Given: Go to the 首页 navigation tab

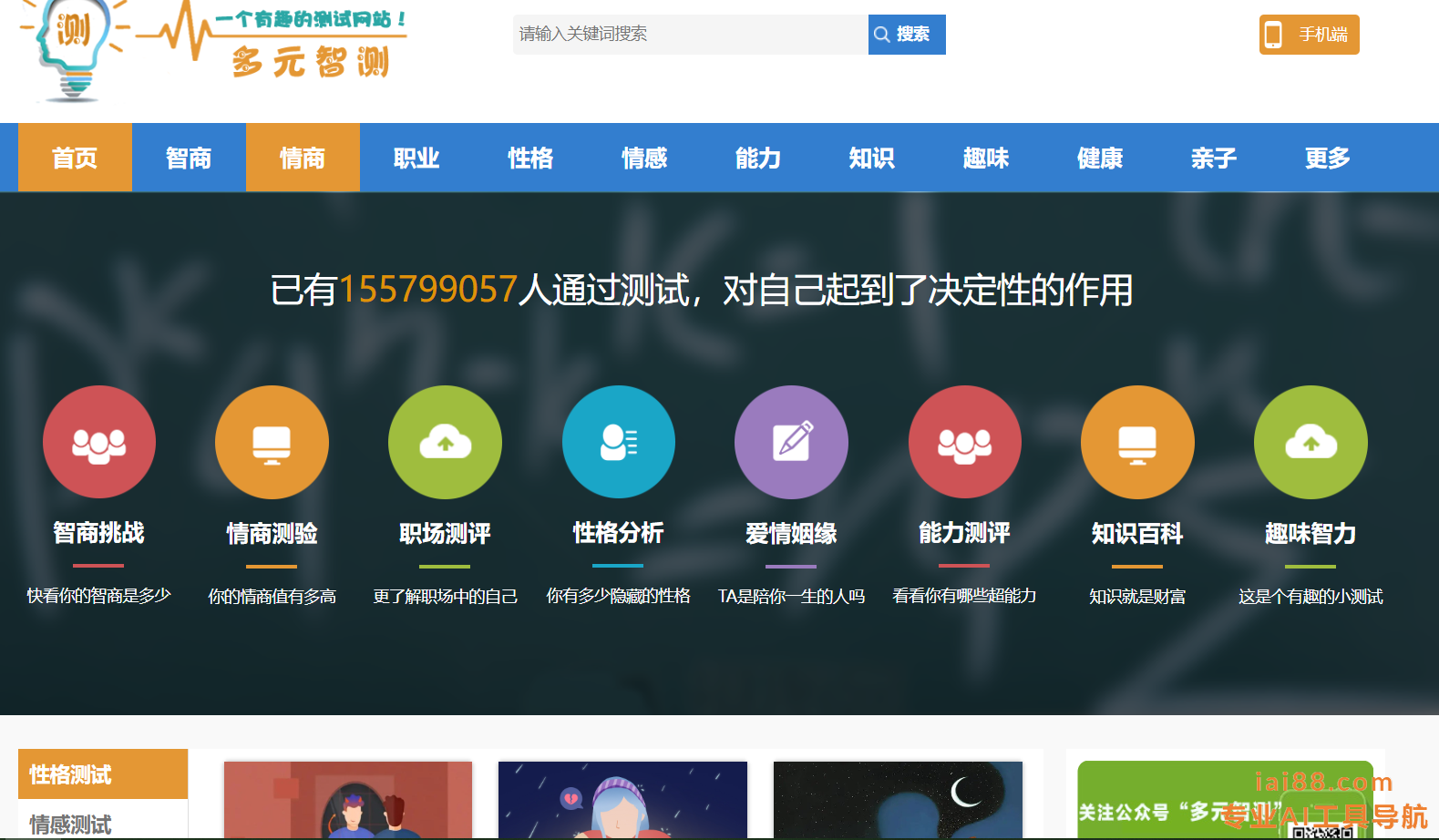Looking at the screenshot, I should 75,158.
